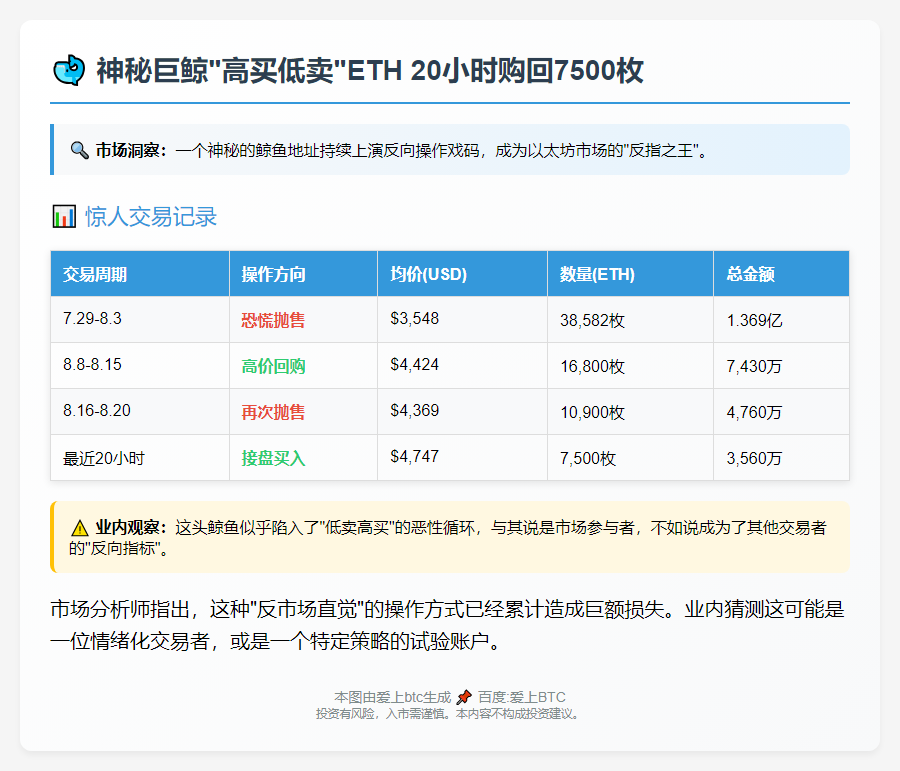900x771 pixels.
Task: Select the 数量(ETH) column header
Action: (597, 274)
